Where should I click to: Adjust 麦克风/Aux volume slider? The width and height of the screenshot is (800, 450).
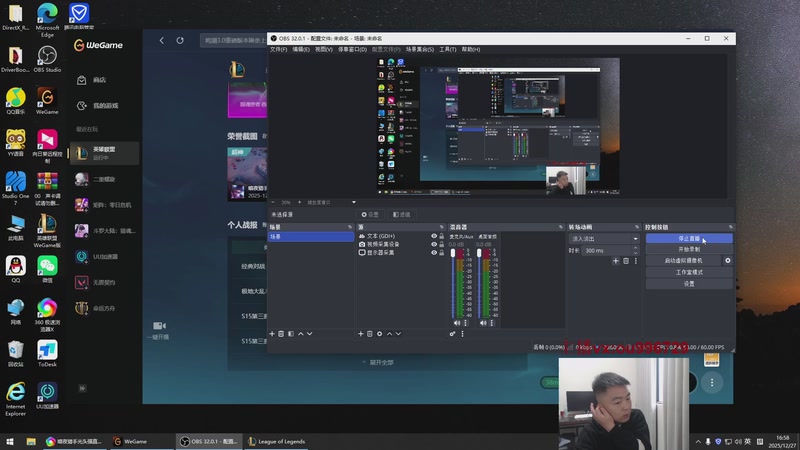click(x=453, y=283)
